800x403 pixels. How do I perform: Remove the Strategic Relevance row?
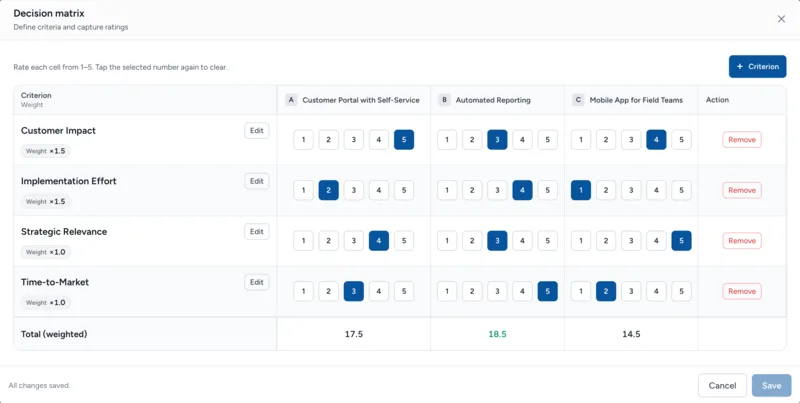tap(741, 241)
